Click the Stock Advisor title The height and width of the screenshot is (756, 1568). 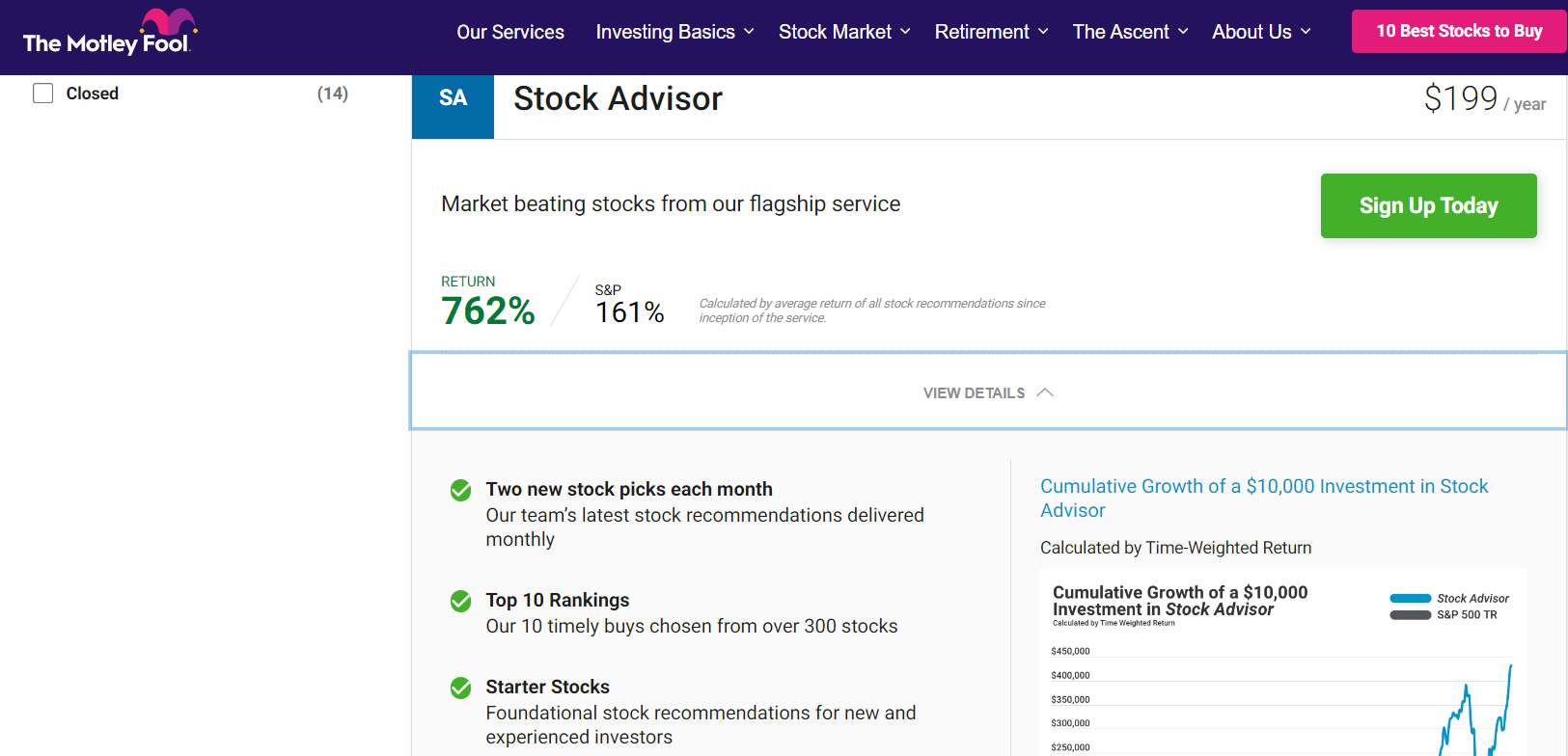pyautogui.click(x=618, y=98)
